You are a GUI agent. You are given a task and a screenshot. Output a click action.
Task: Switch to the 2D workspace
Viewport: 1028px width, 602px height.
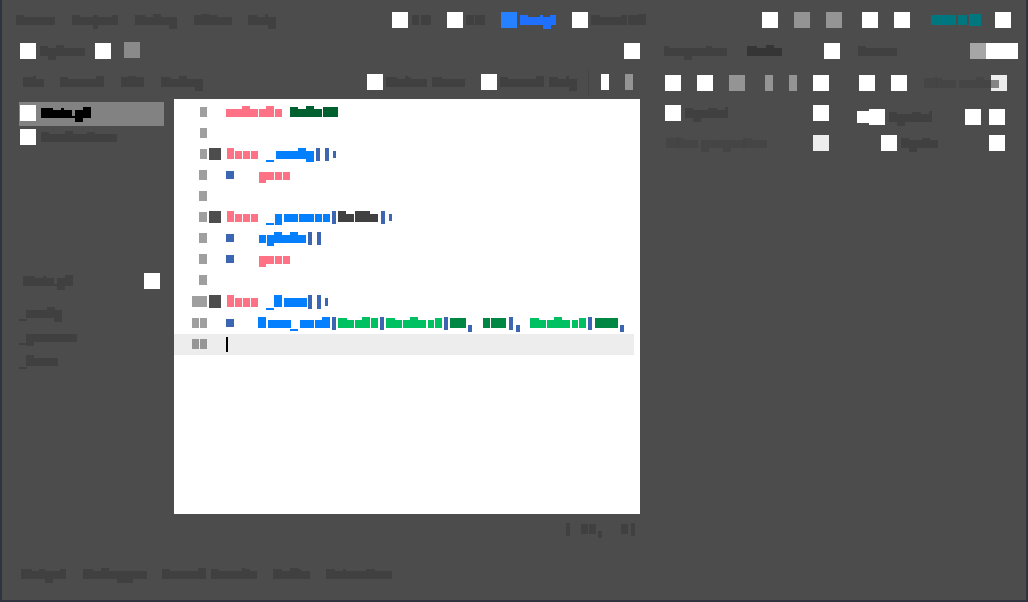[x=411, y=20]
